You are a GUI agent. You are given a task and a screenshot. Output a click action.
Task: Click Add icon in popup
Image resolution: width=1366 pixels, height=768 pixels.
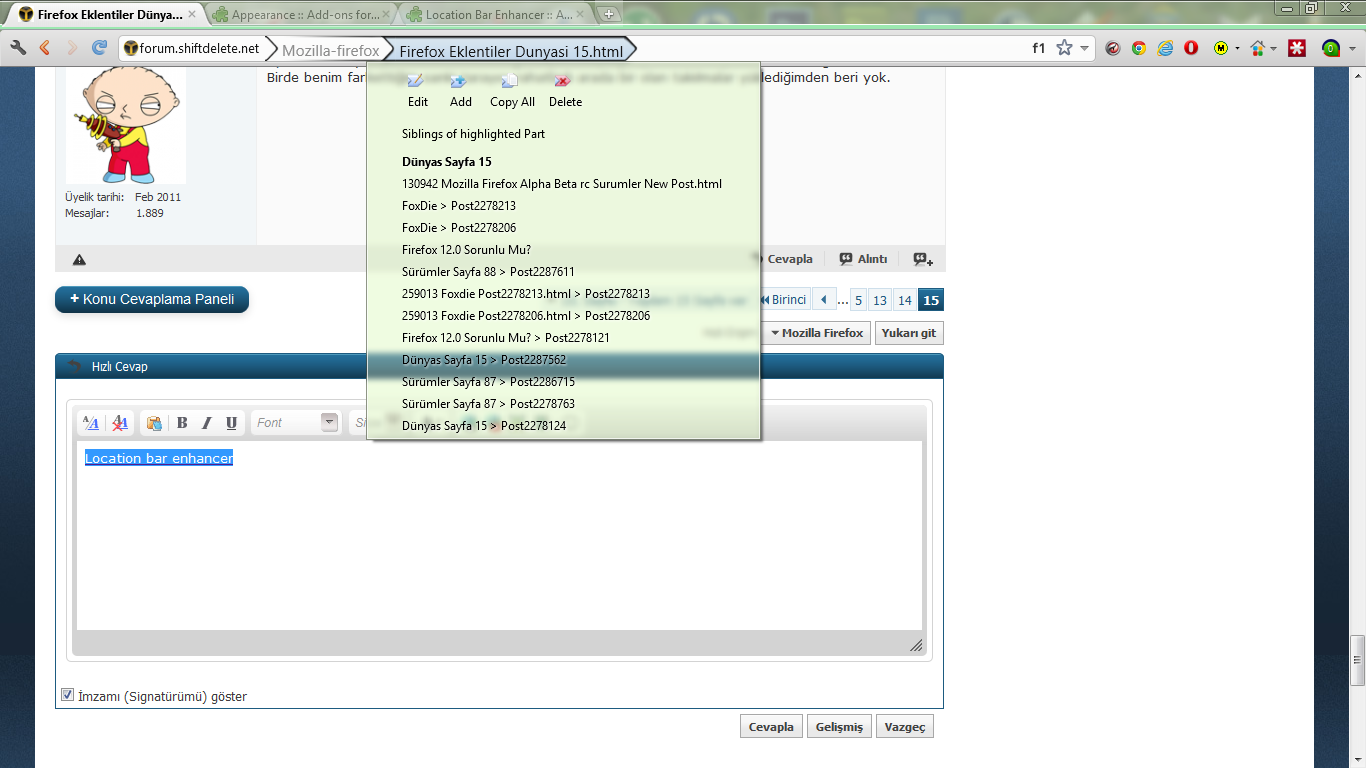pos(460,81)
